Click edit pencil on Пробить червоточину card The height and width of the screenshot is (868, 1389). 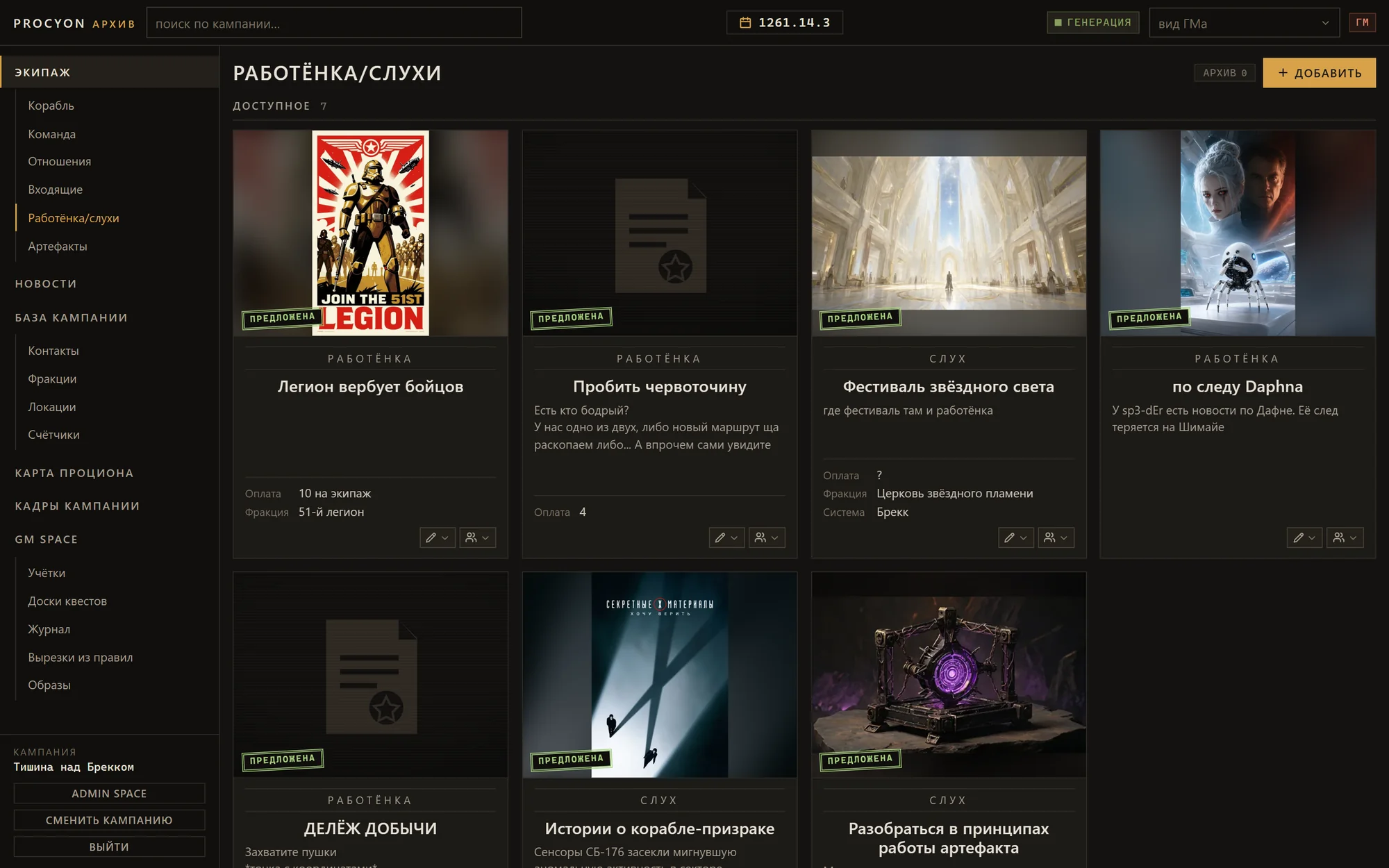726,537
